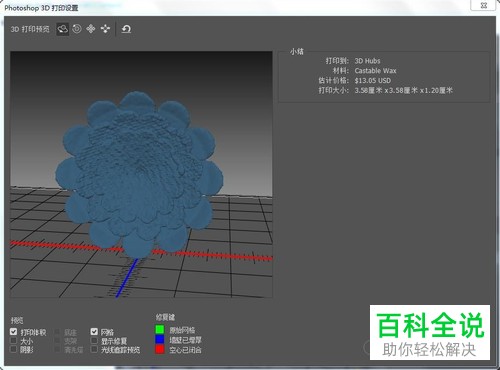This screenshot has width=500, height=370.
Task: Enable the 大小 checkbox
Action: click(x=13, y=340)
